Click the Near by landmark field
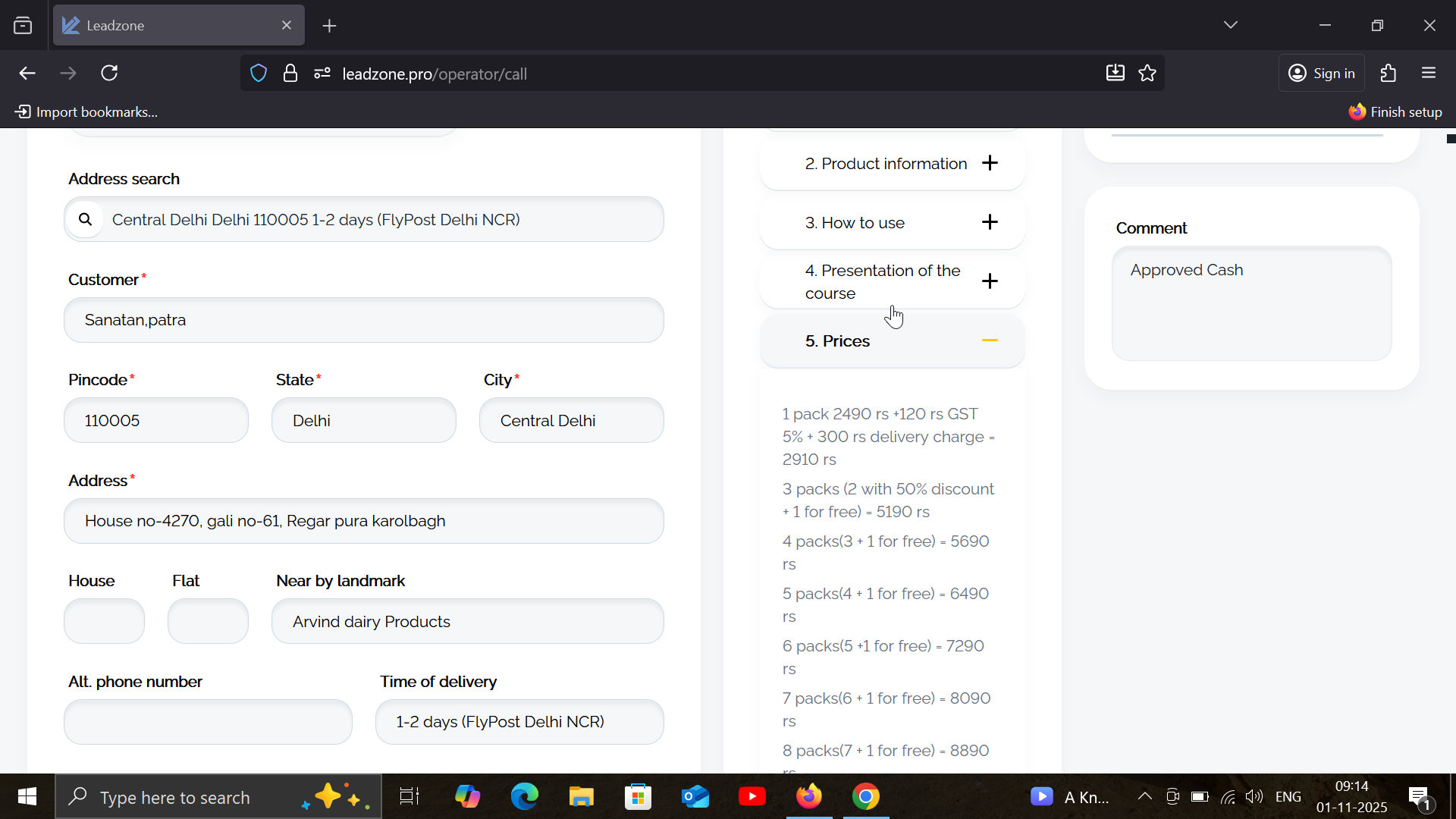Image resolution: width=1456 pixels, height=819 pixels. click(x=467, y=622)
